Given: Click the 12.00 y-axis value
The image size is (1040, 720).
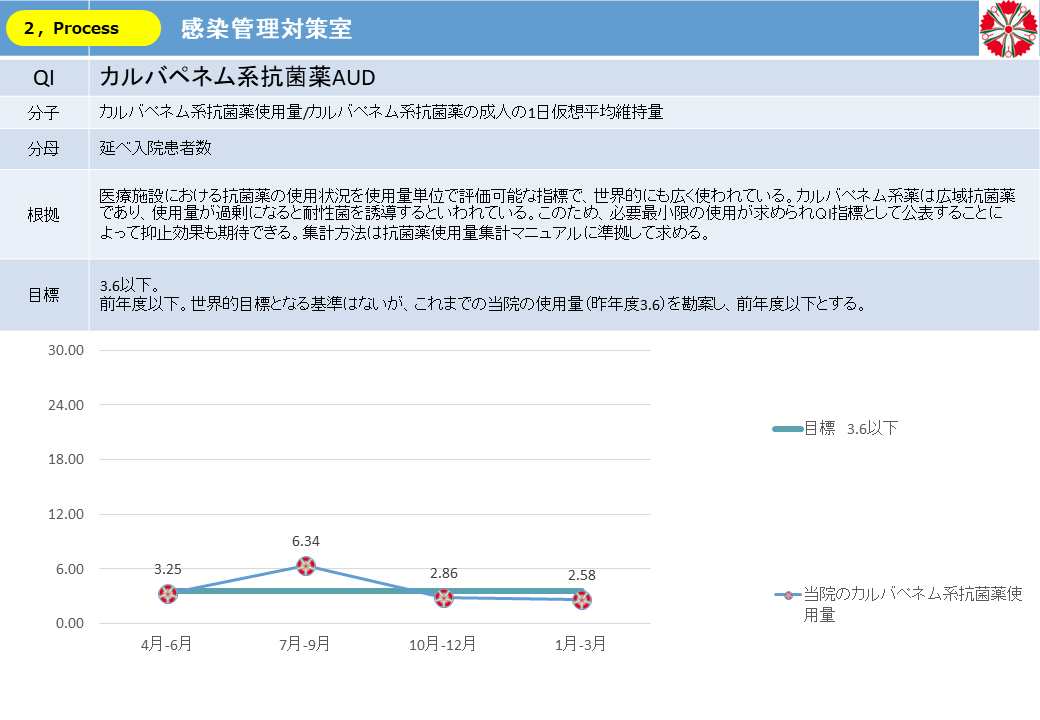Looking at the screenshot, I should point(66,514).
